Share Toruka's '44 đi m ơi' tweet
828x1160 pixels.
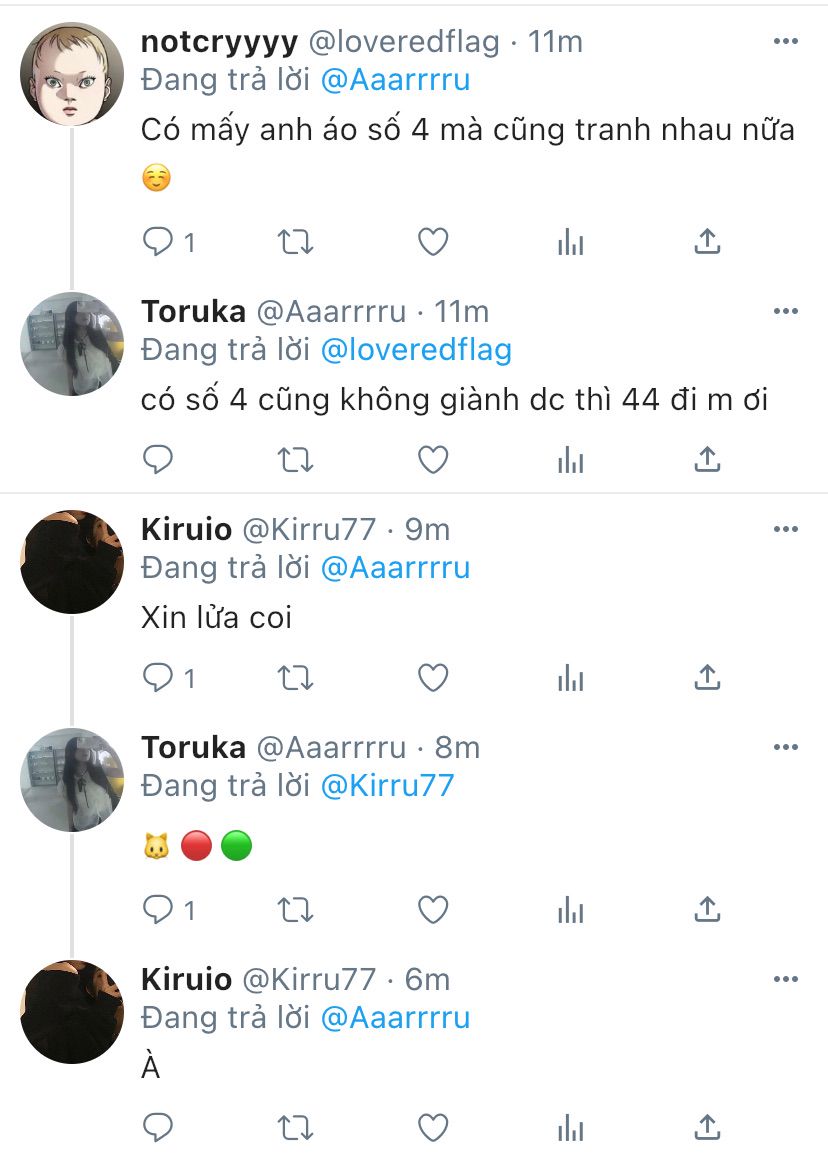[x=707, y=459]
